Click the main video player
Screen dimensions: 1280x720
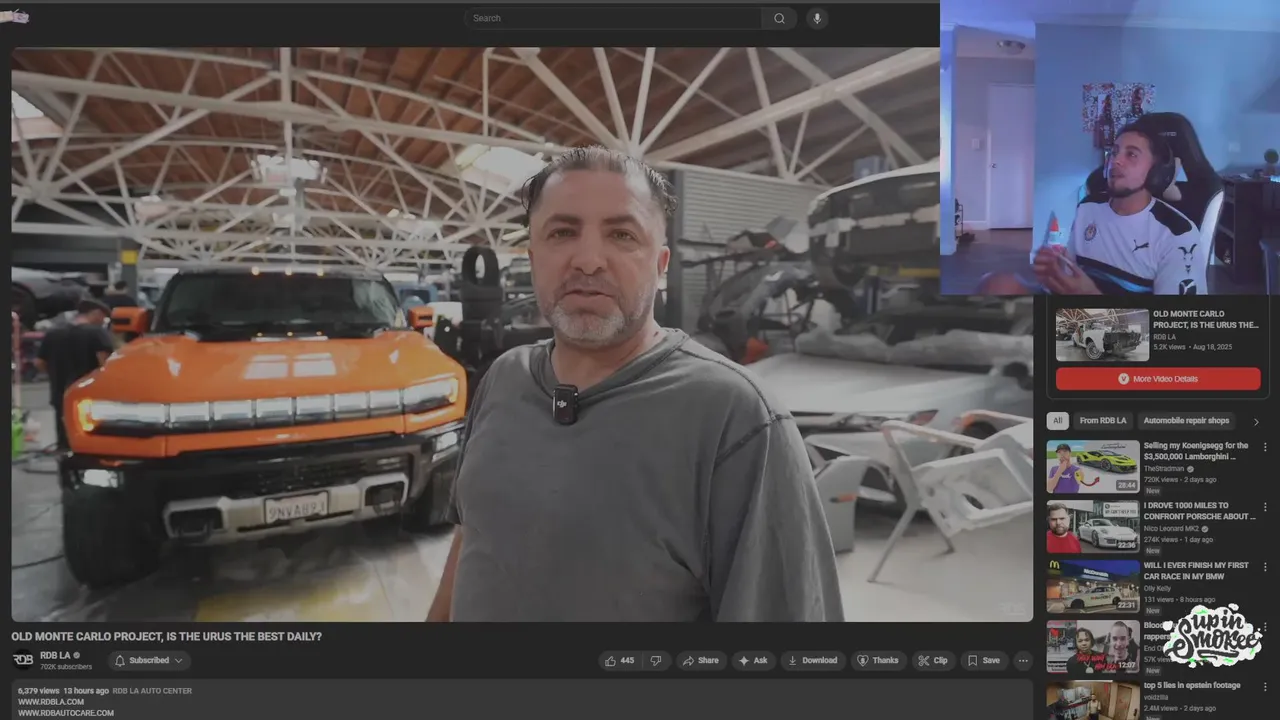pos(522,334)
